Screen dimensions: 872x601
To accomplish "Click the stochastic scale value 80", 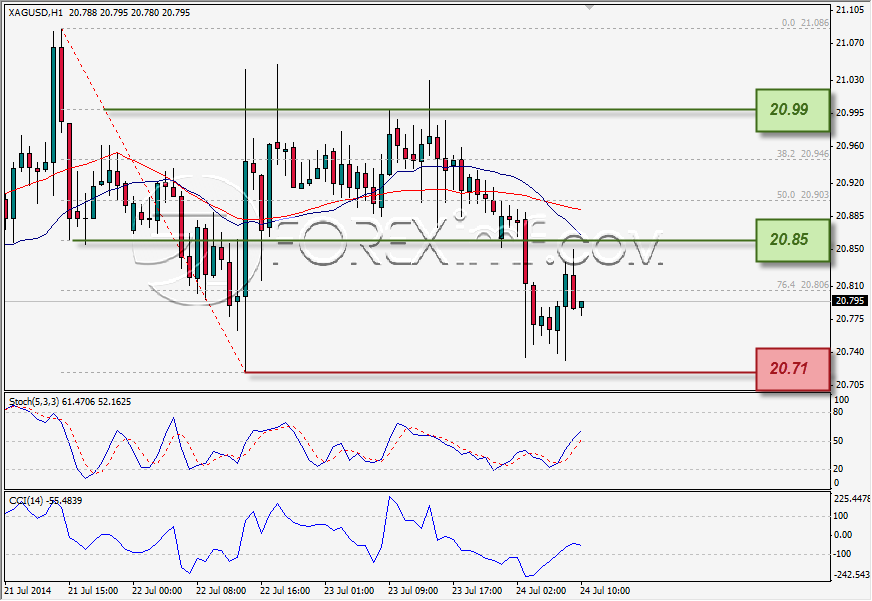I will click(839, 412).
